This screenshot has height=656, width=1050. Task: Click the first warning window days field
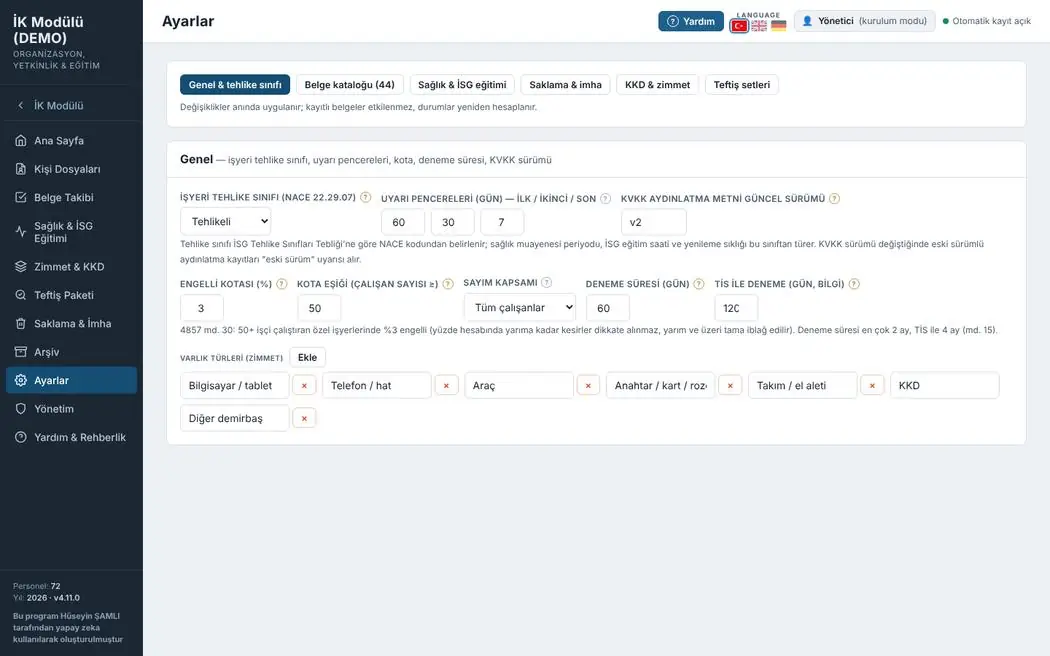(x=402, y=222)
